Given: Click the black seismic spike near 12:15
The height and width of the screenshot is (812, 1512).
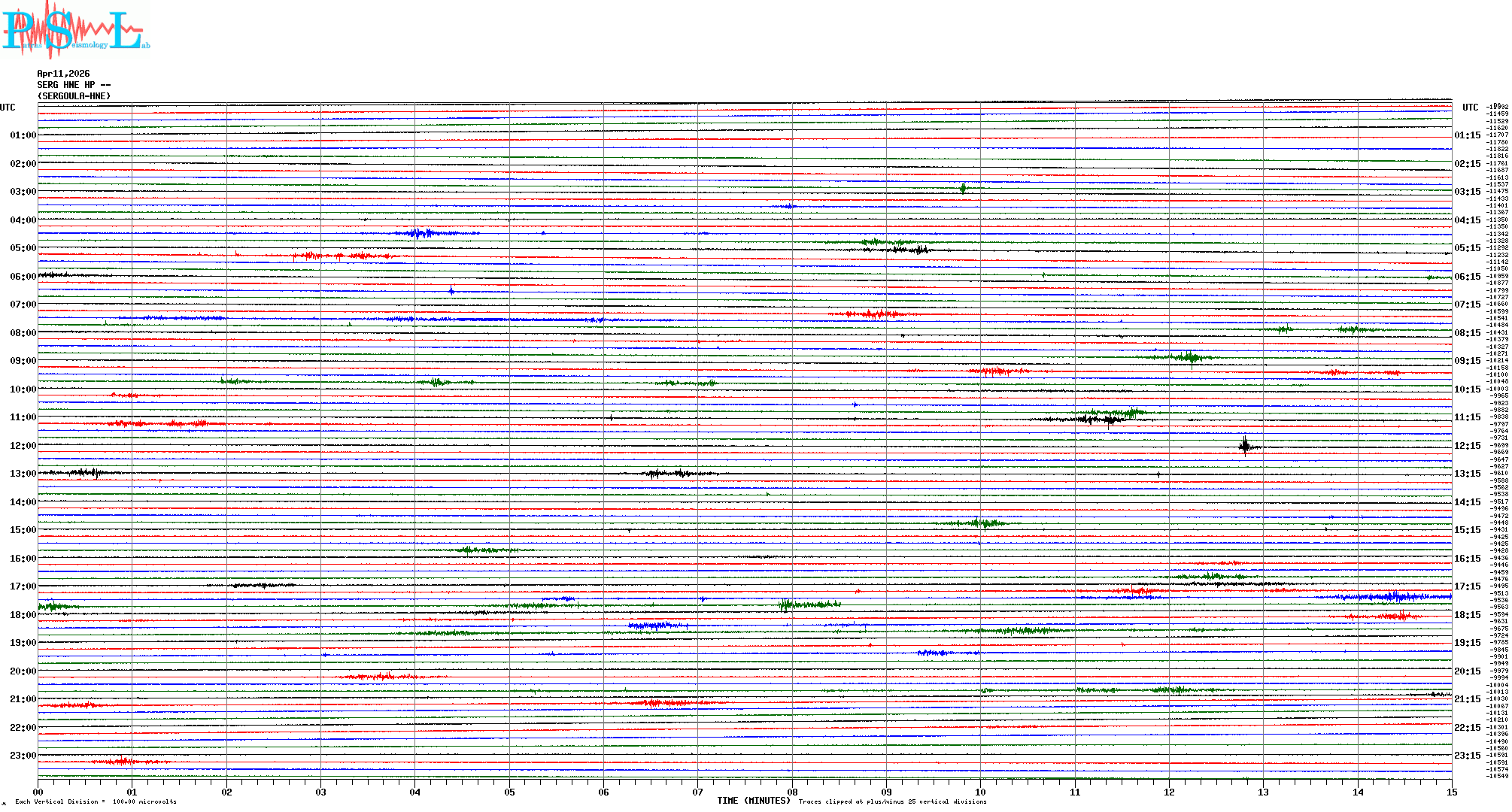Looking at the screenshot, I should (1245, 447).
